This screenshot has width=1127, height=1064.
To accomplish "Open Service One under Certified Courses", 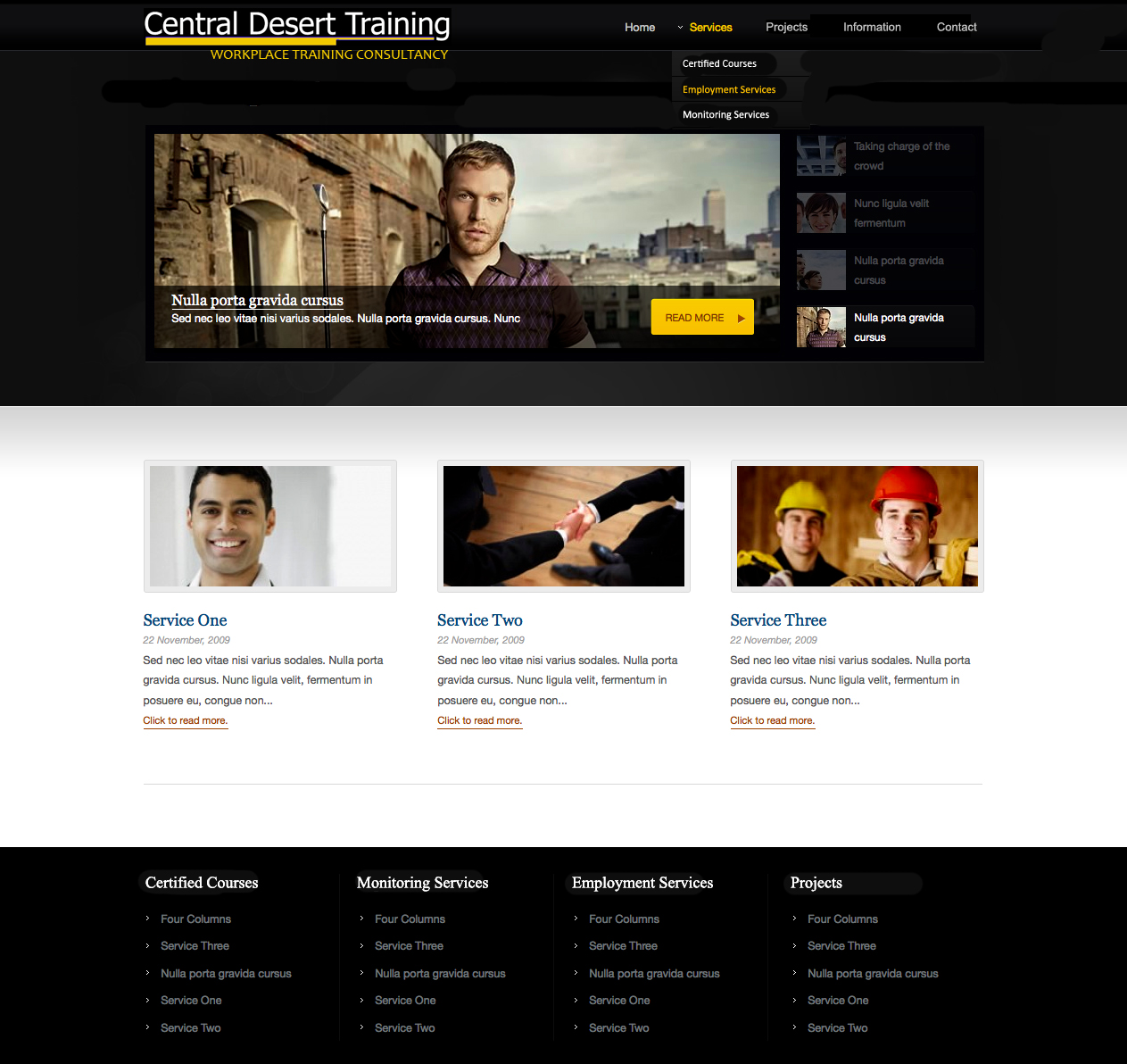I will (191, 1000).
